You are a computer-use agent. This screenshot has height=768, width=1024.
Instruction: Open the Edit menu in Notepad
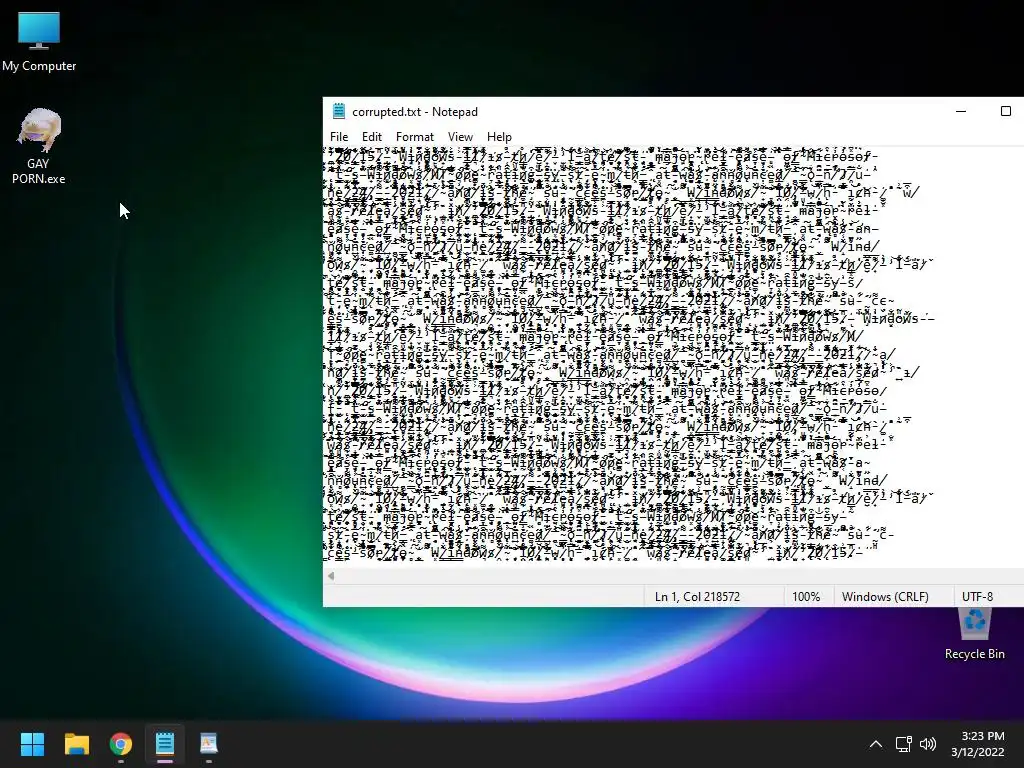(372, 136)
